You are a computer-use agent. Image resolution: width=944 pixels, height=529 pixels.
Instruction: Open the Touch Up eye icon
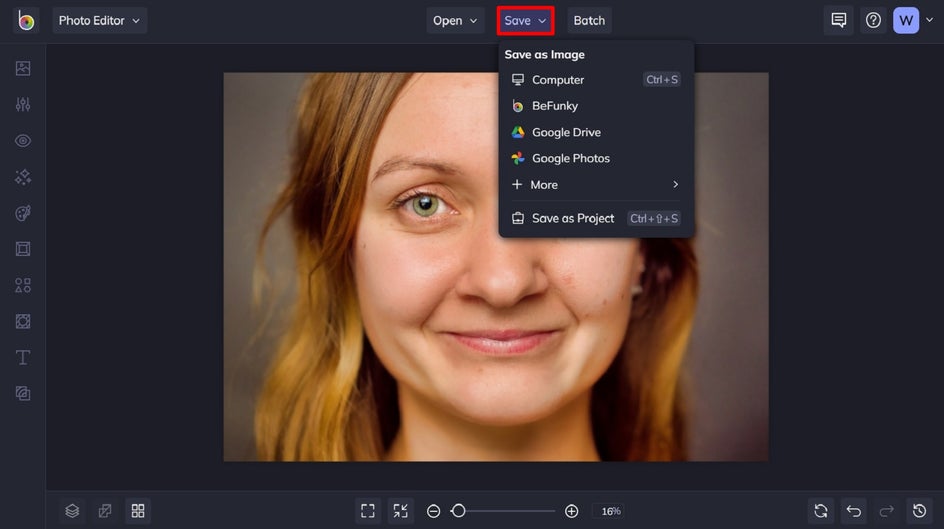tap(23, 141)
